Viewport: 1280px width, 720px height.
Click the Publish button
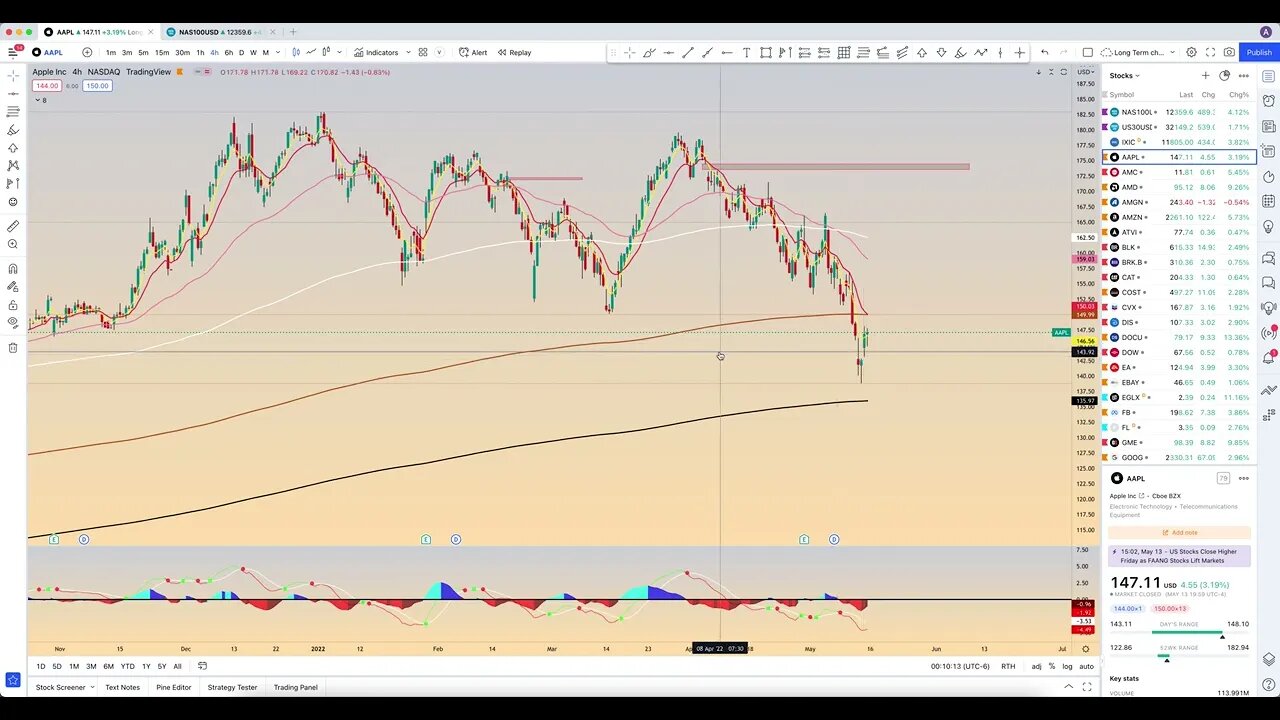coord(1259,52)
